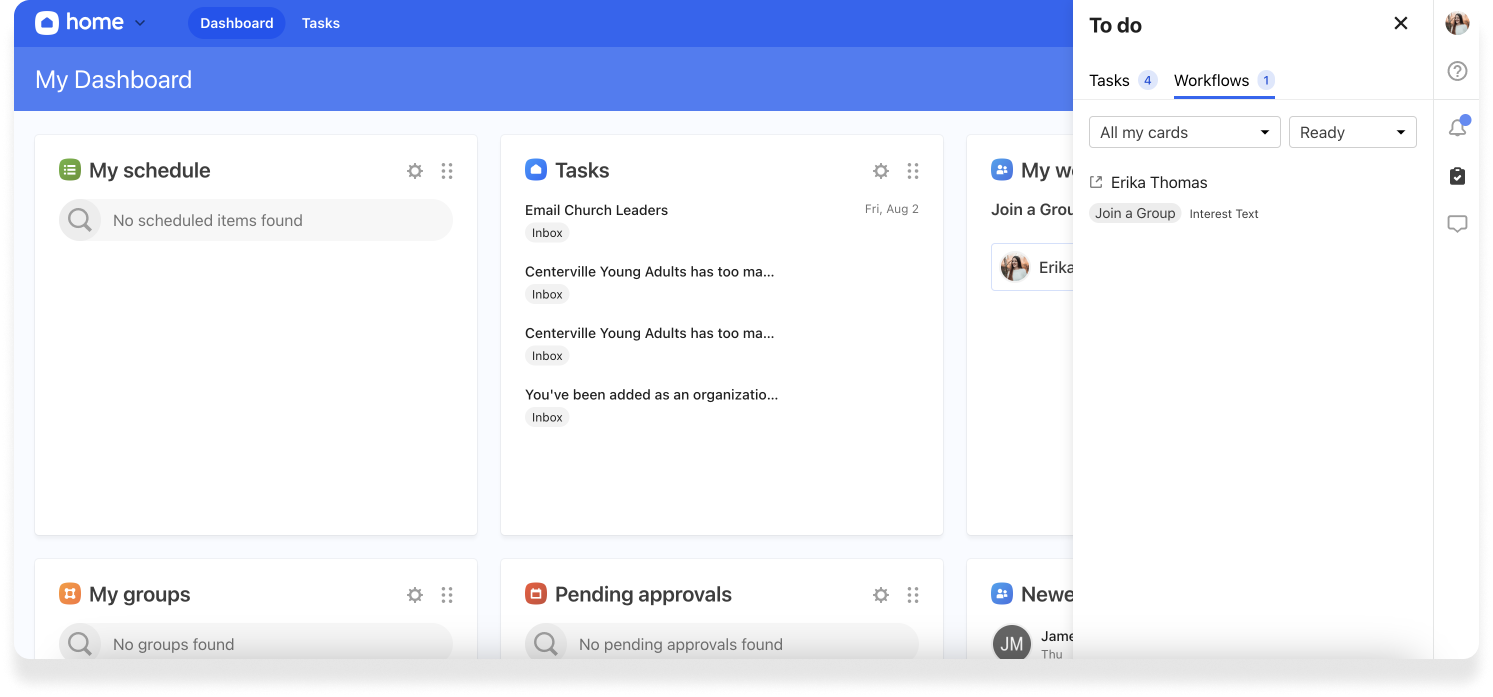Select the Workflows tab
This screenshot has height=697, width=1493.
1211,80
